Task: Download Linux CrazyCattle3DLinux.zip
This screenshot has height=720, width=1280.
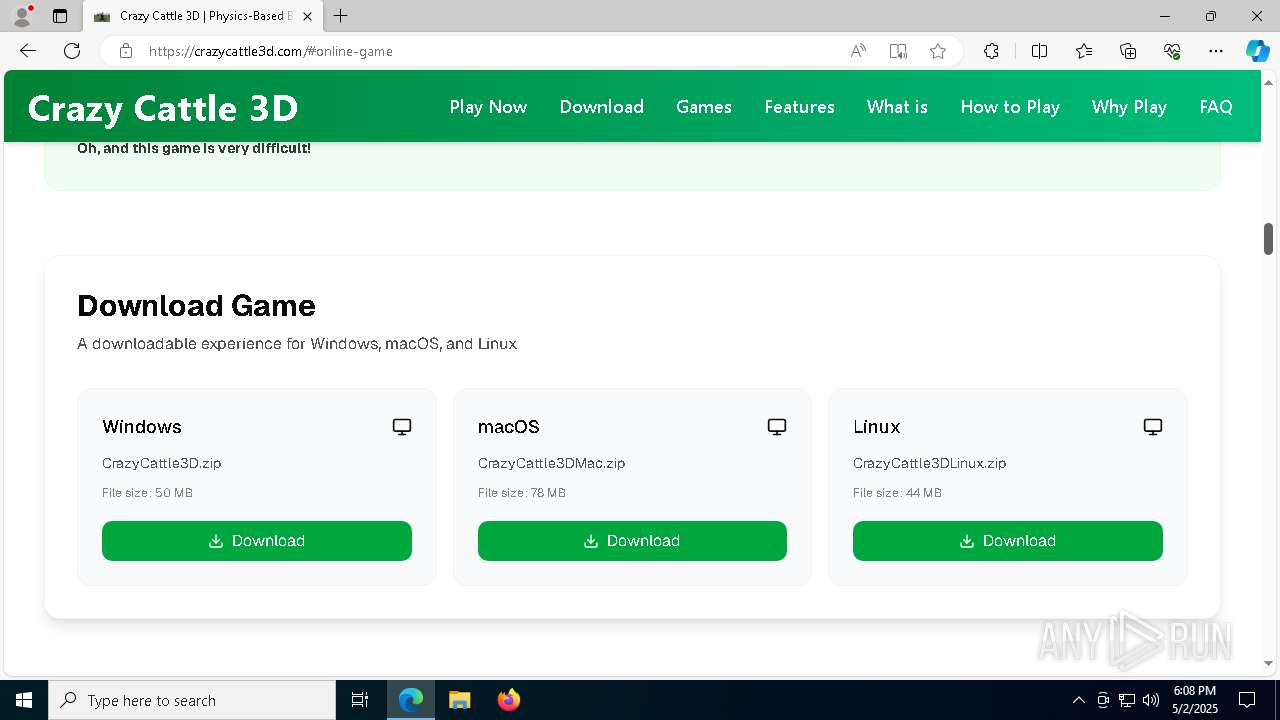Action: pos(1008,541)
